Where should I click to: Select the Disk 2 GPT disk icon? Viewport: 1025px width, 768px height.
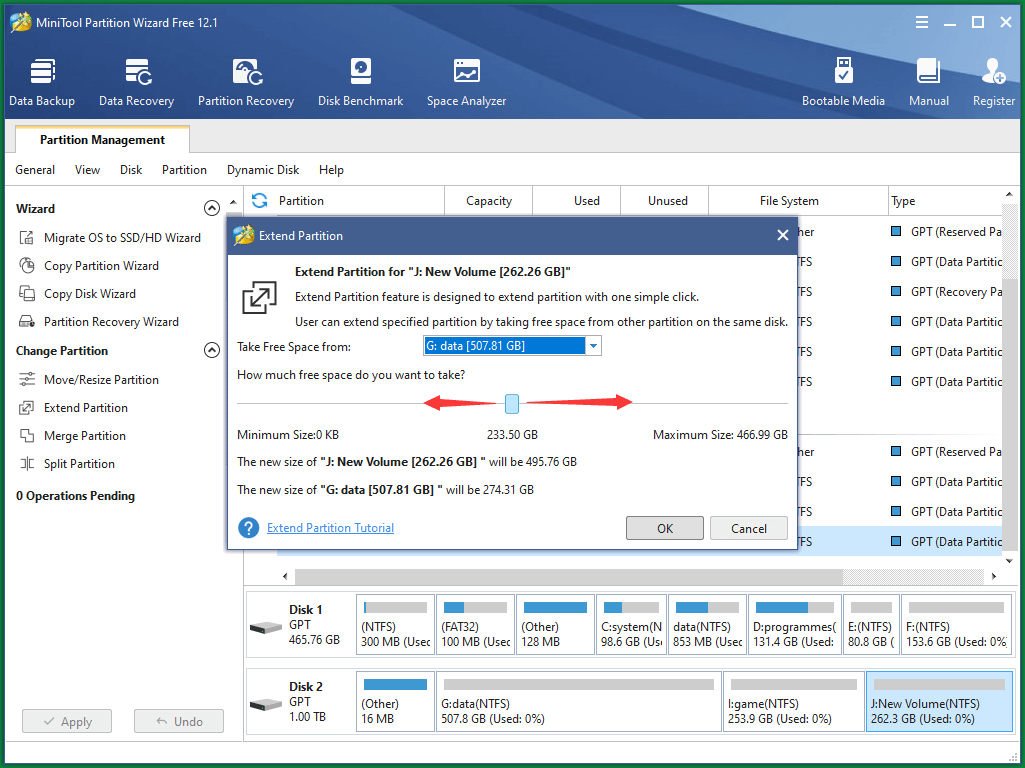(x=266, y=705)
